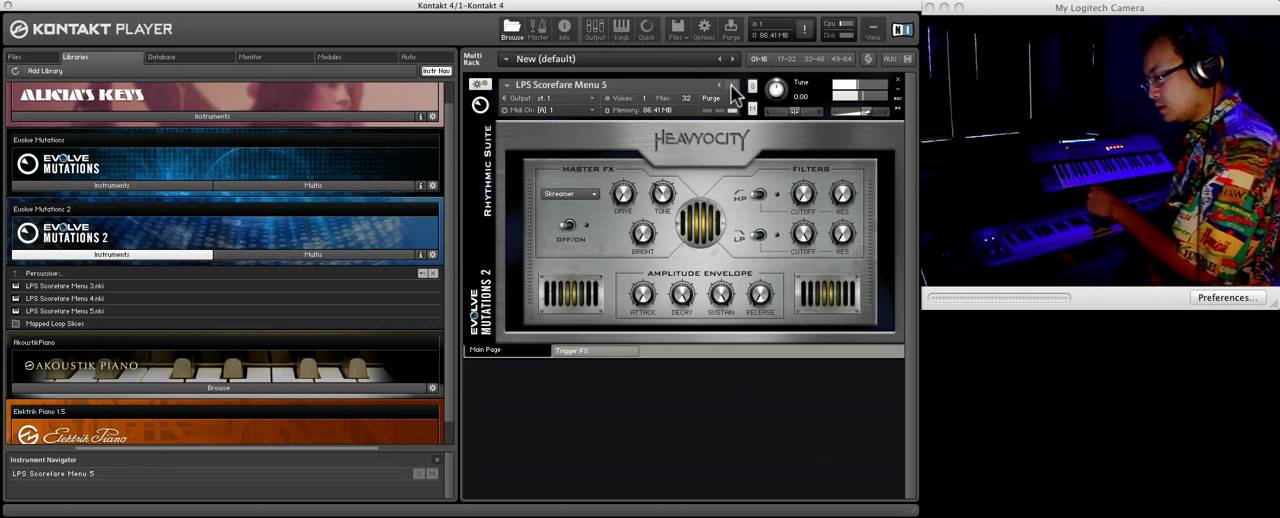Screen dimensions: 1280x518
Task: Open settings gear for Alicia's Keys
Action: coord(433,116)
